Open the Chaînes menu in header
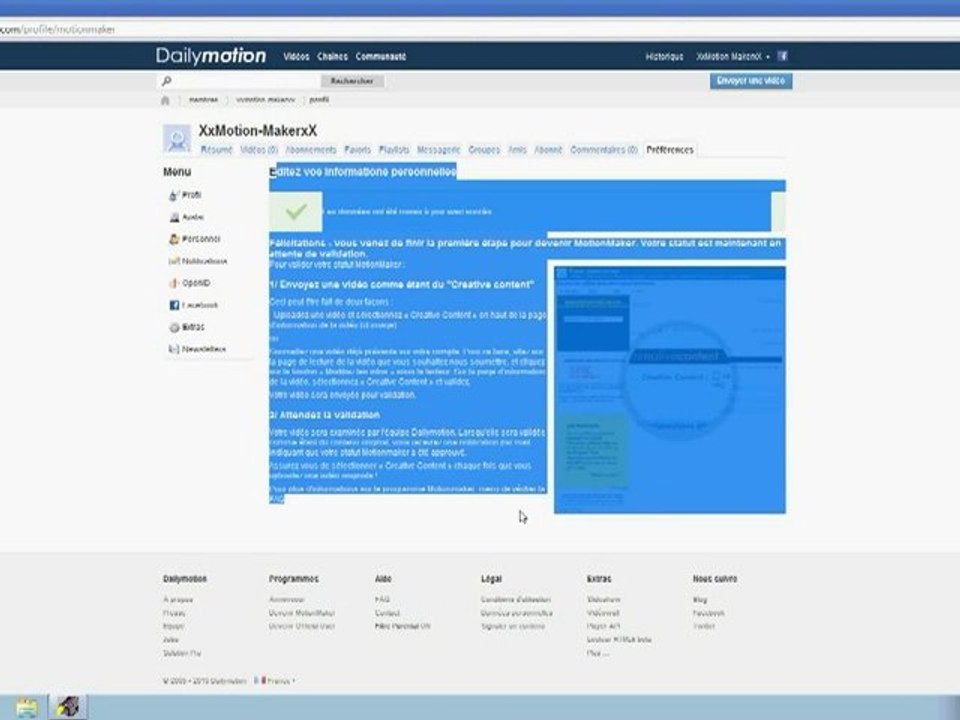The height and width of the screenshot is (720, 960). 332,56
